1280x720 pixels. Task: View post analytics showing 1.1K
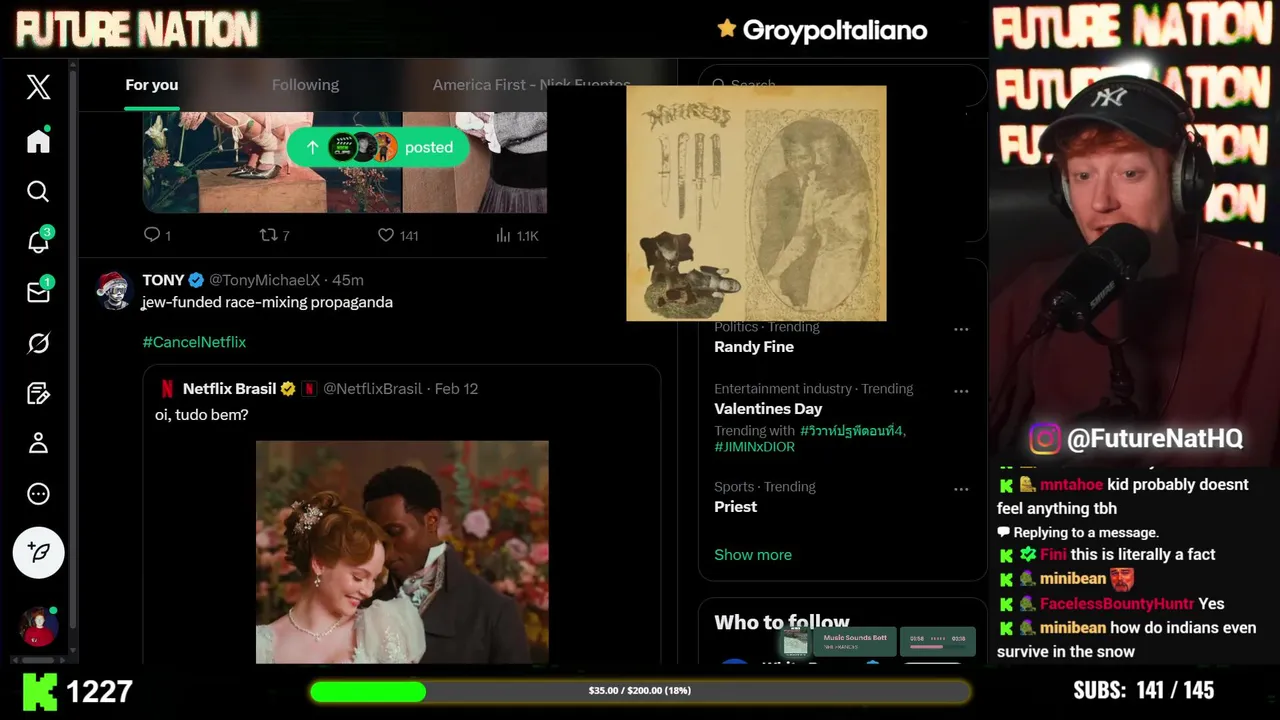coord(517,235)
